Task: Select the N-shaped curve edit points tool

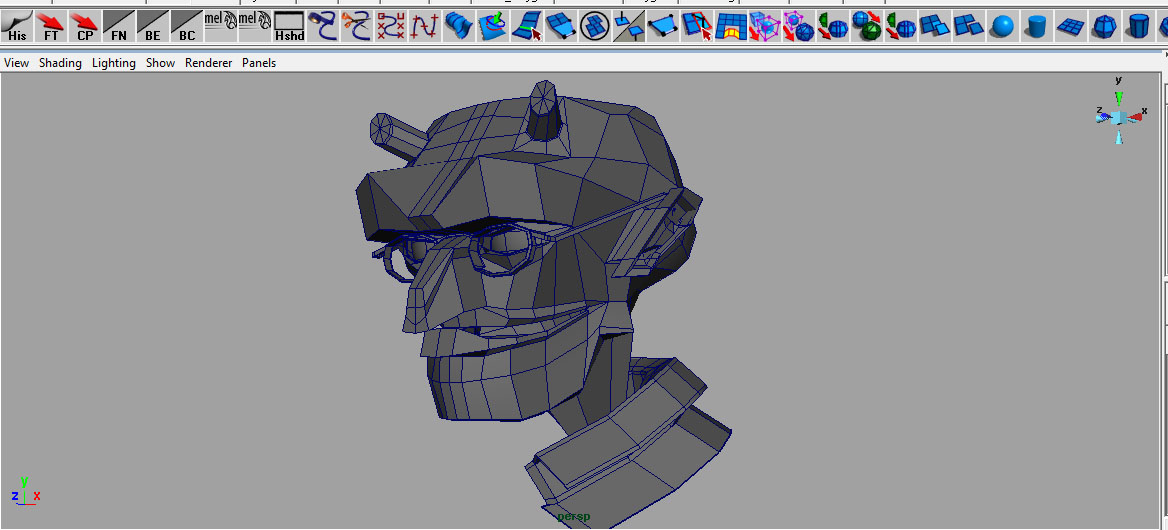Action: pyautogui.click(x=425, y=26)
